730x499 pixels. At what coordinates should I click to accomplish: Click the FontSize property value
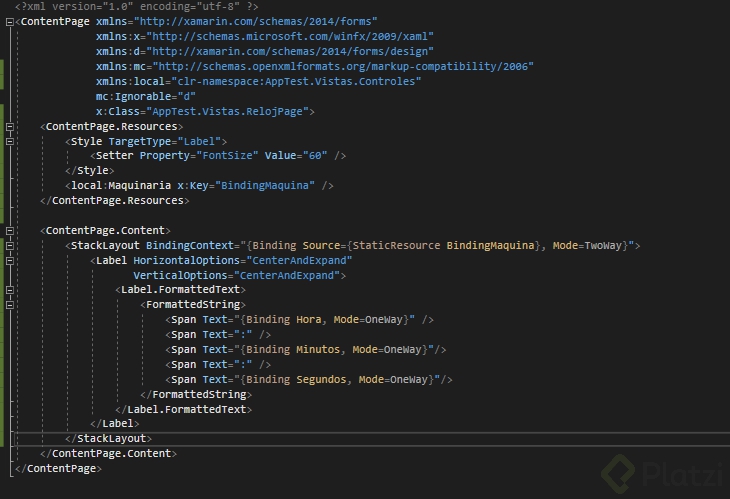click(227, 155)
